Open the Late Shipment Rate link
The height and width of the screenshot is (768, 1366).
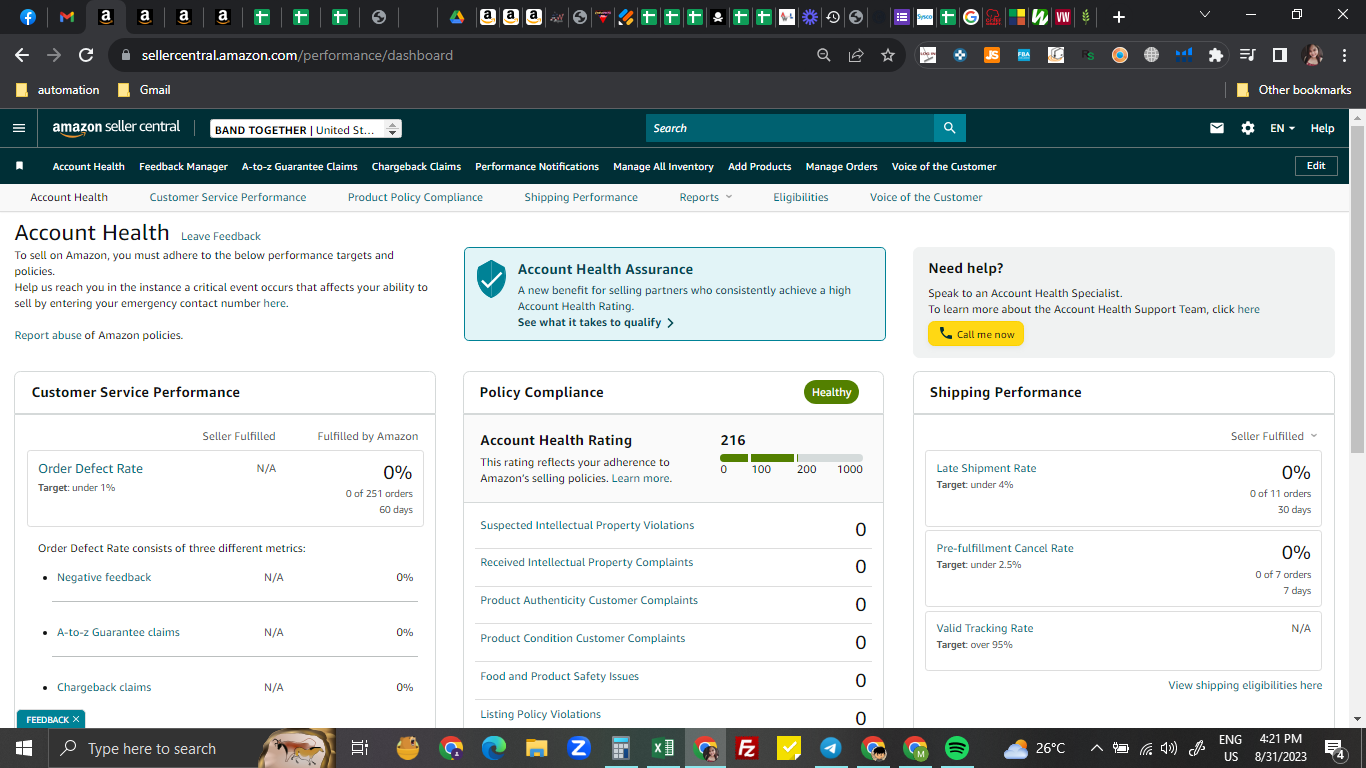pyautogui.click(x=986, y=468)
